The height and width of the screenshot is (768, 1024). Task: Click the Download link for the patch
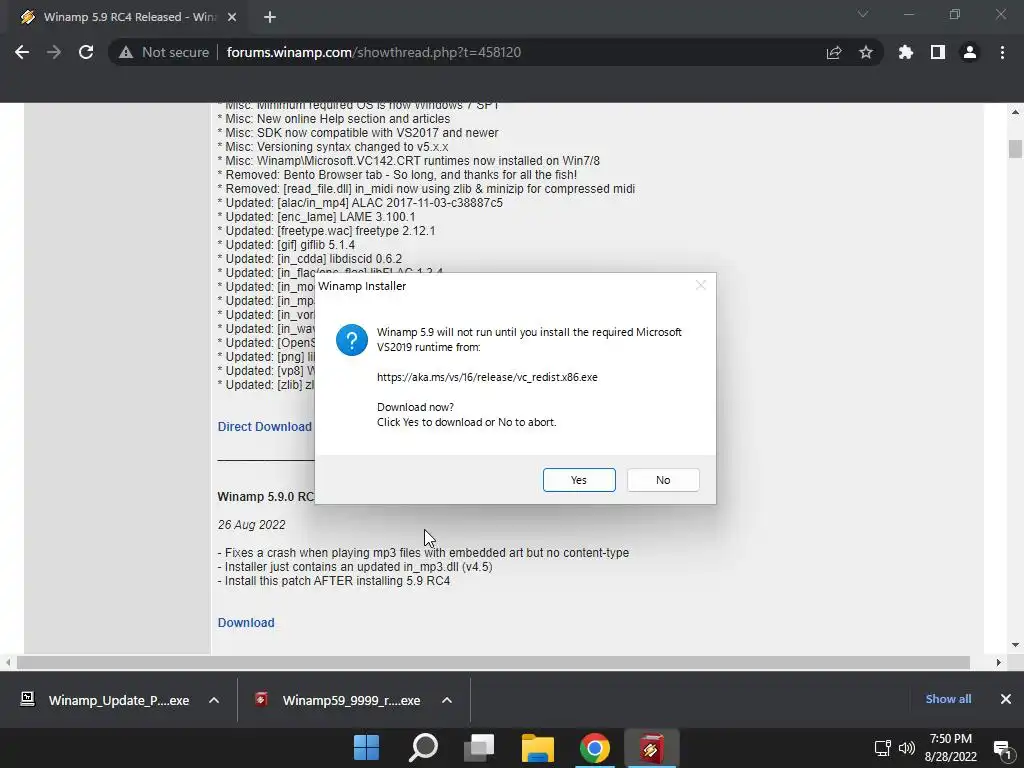pyautogui.click(x=246, y=622)
